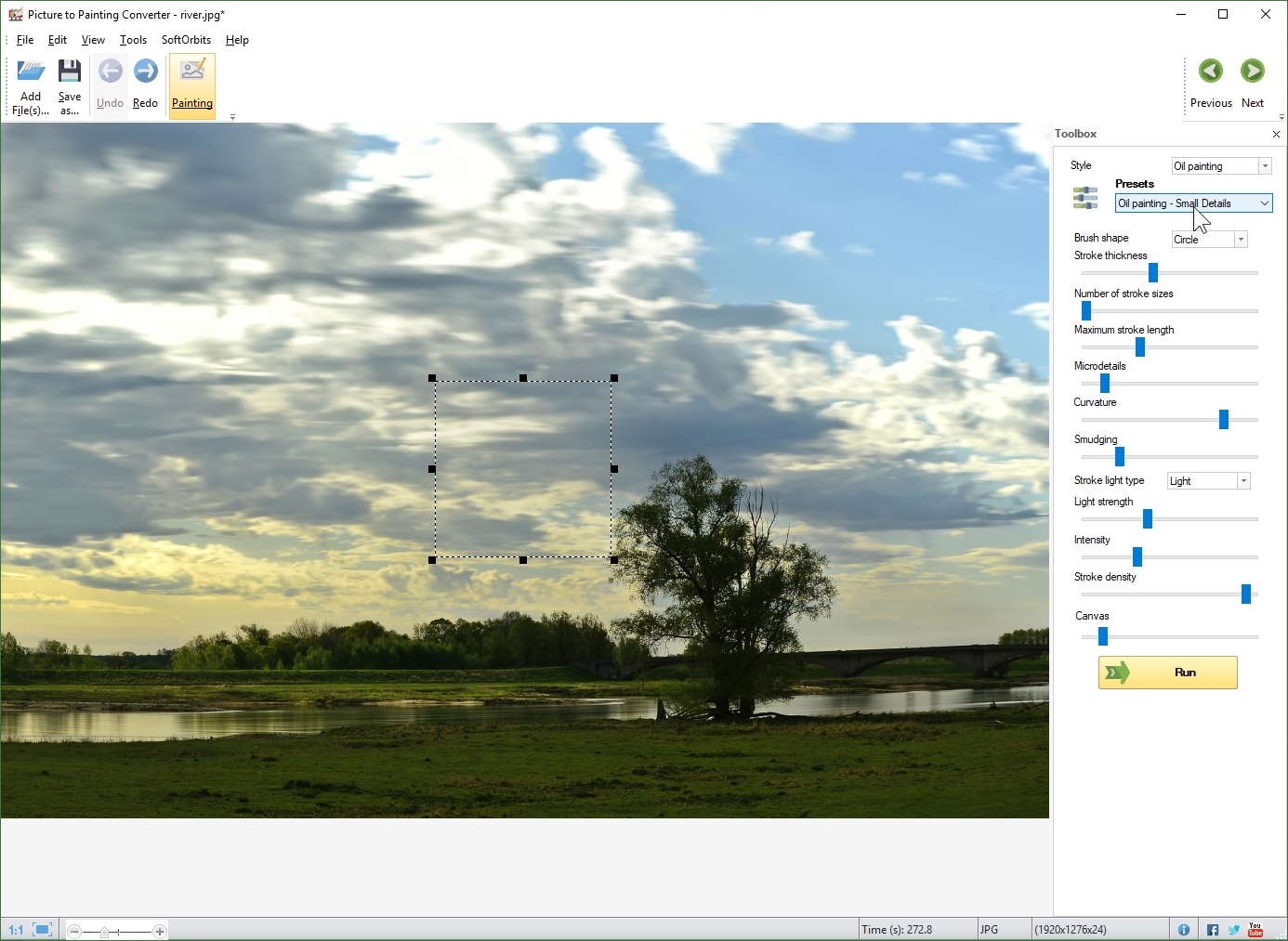Click the Light strength slider handle
This screenshot has width=1288, height=941.
1148,518
